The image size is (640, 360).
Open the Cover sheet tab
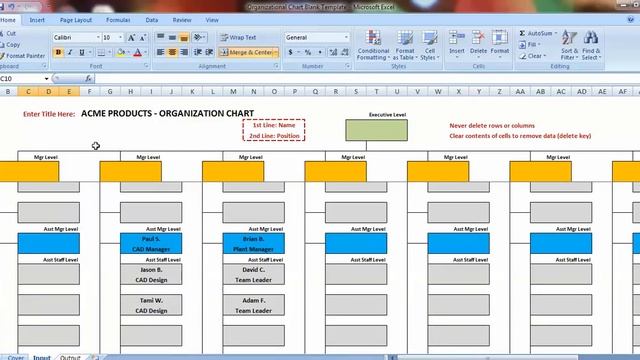pos(16,357)
